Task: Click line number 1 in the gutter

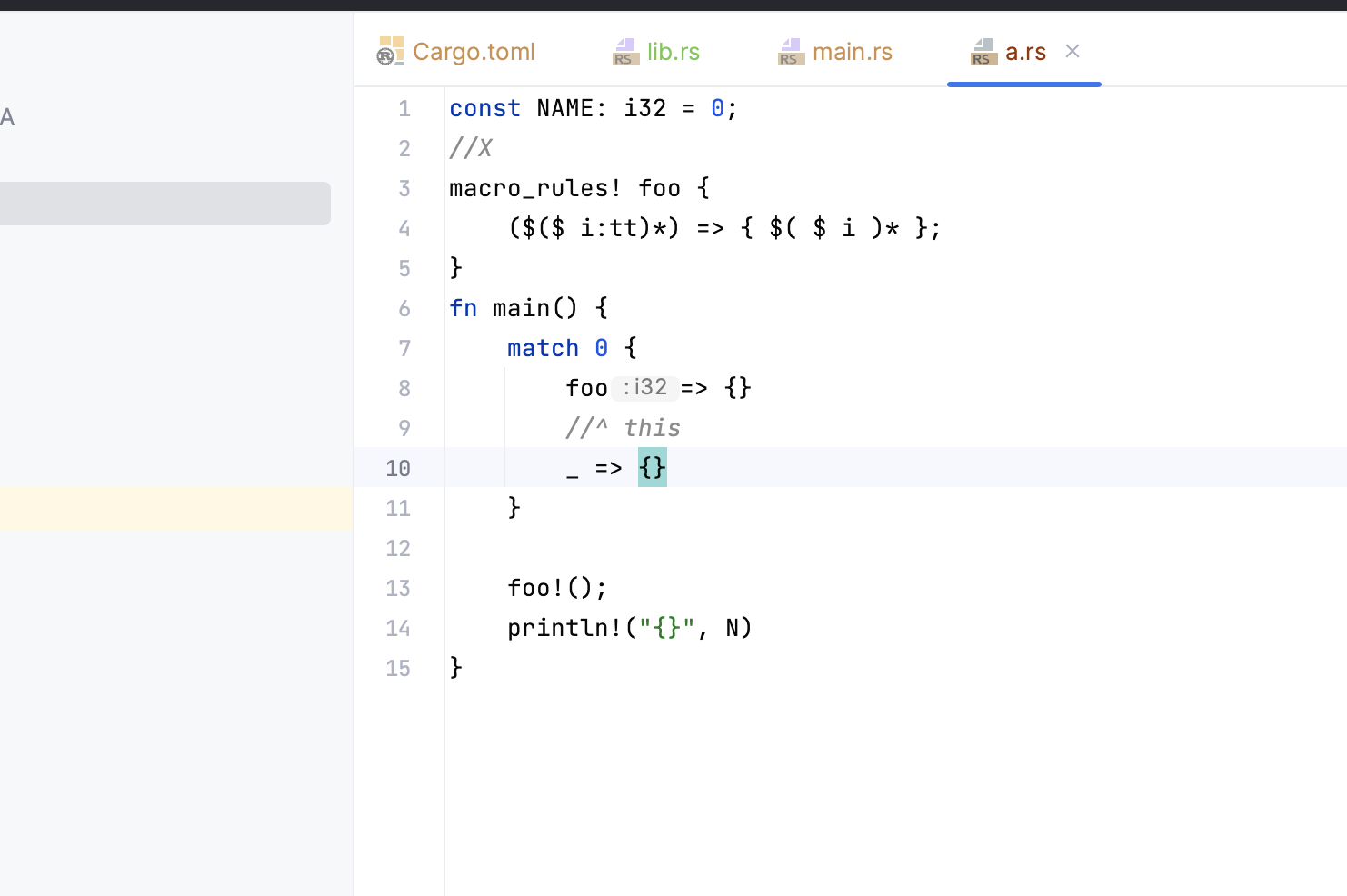Action: 404,108
